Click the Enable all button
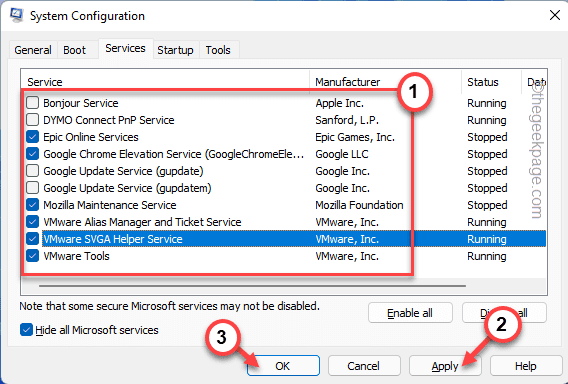The image size is (568, 384). point(410,313)
